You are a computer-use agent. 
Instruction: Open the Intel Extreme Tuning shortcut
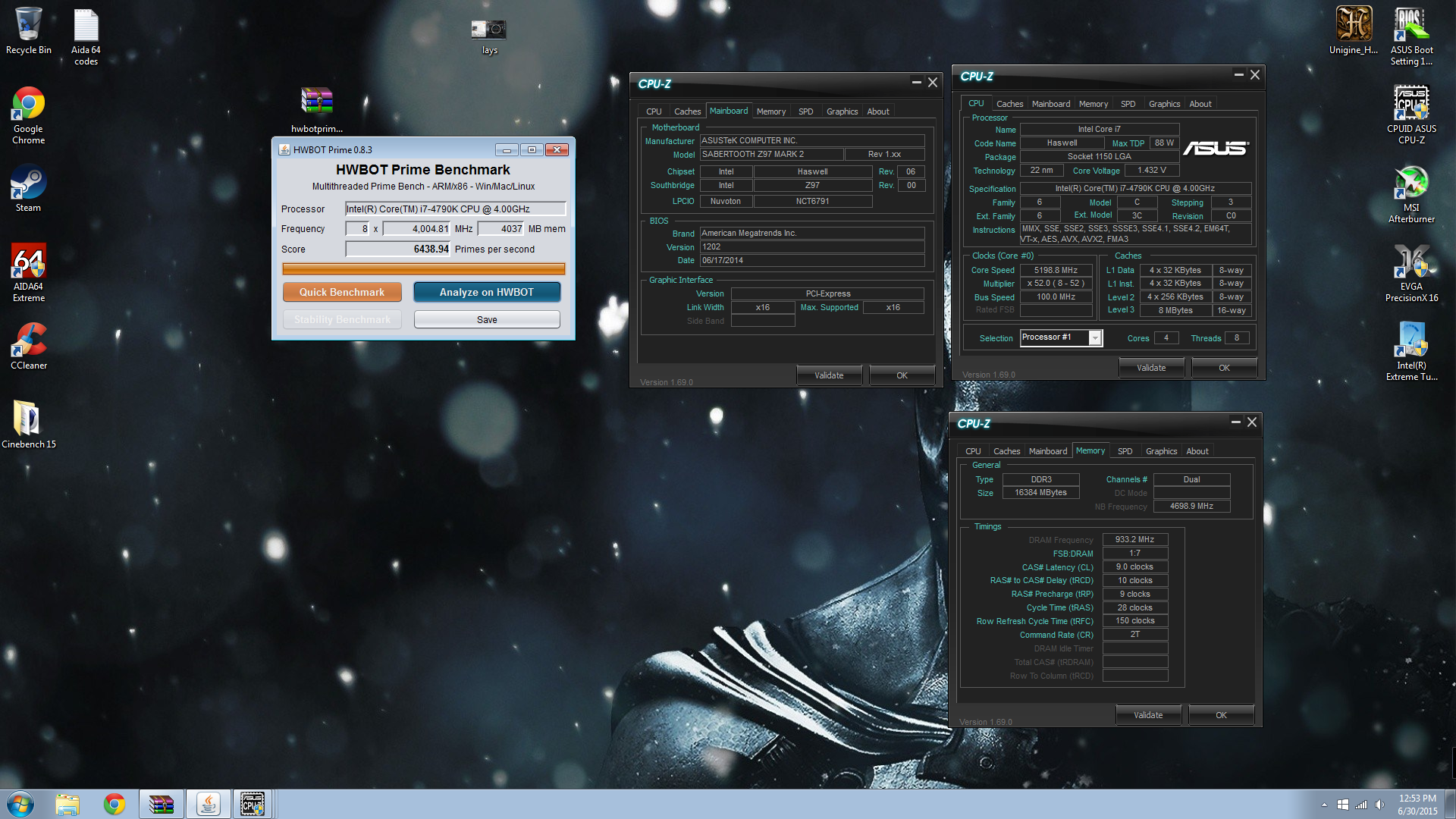[x=1411, y=353]
